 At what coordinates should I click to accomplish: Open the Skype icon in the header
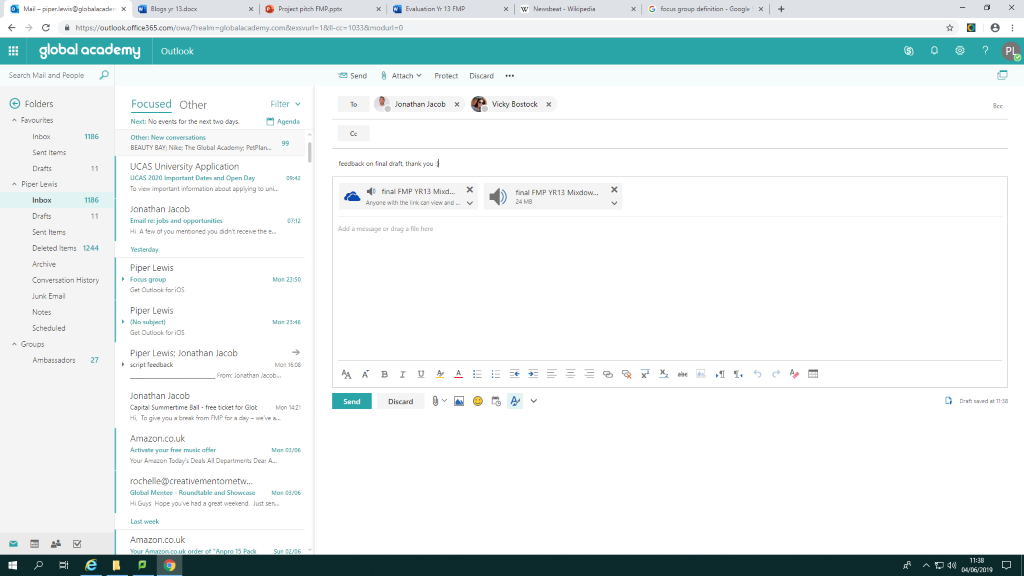click(x=908, y=50)
